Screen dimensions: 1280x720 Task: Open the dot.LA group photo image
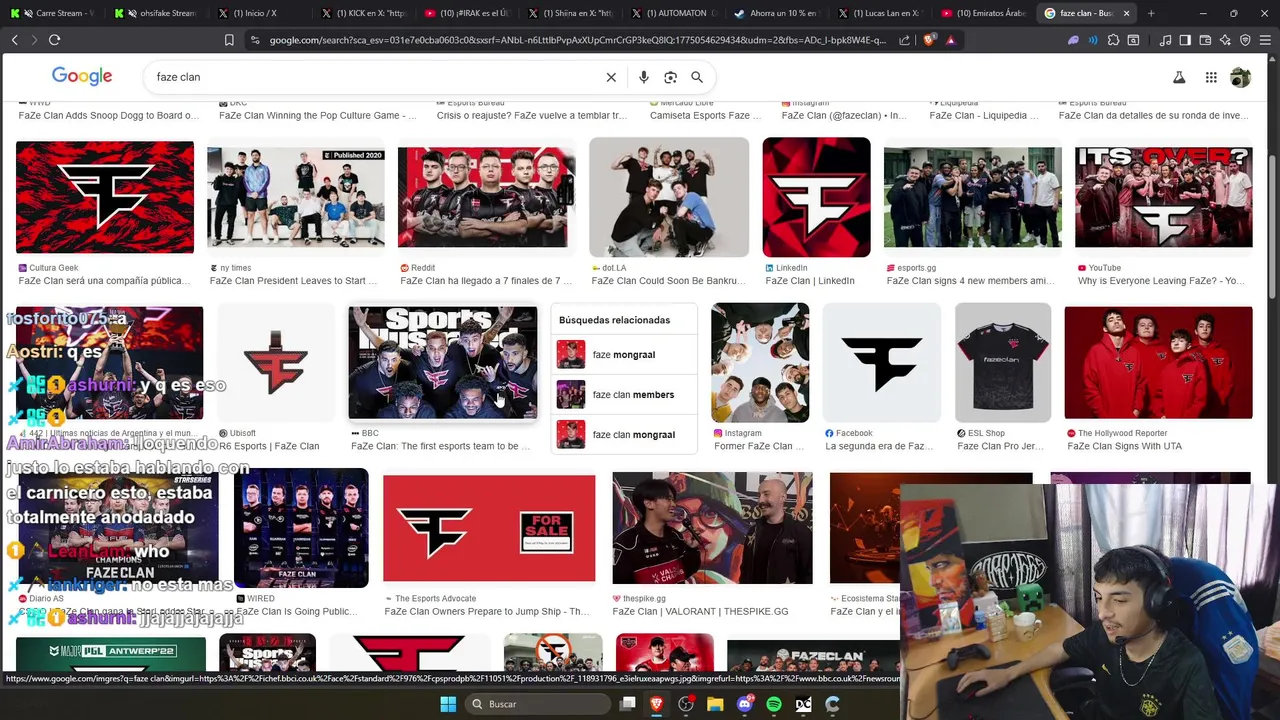(x=669, y=197)
